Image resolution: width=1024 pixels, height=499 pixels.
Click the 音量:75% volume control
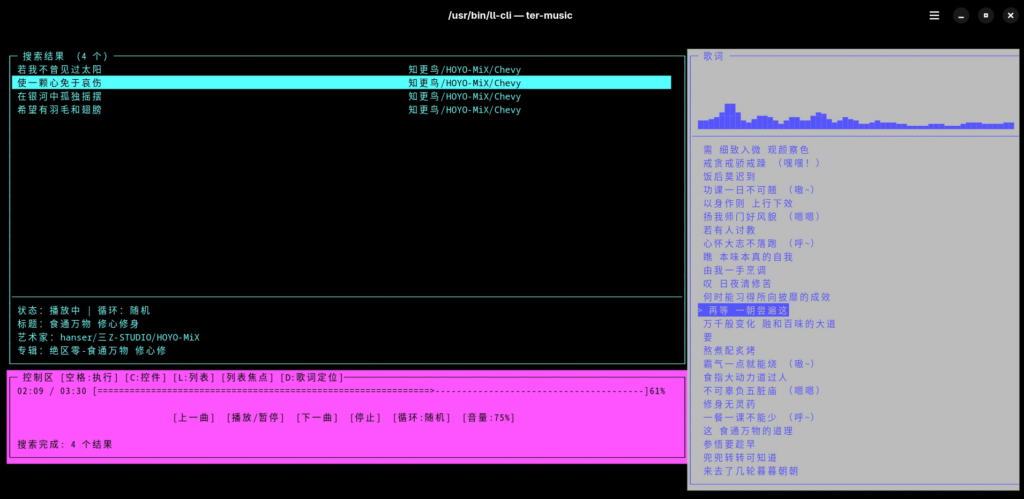[490, 418]
